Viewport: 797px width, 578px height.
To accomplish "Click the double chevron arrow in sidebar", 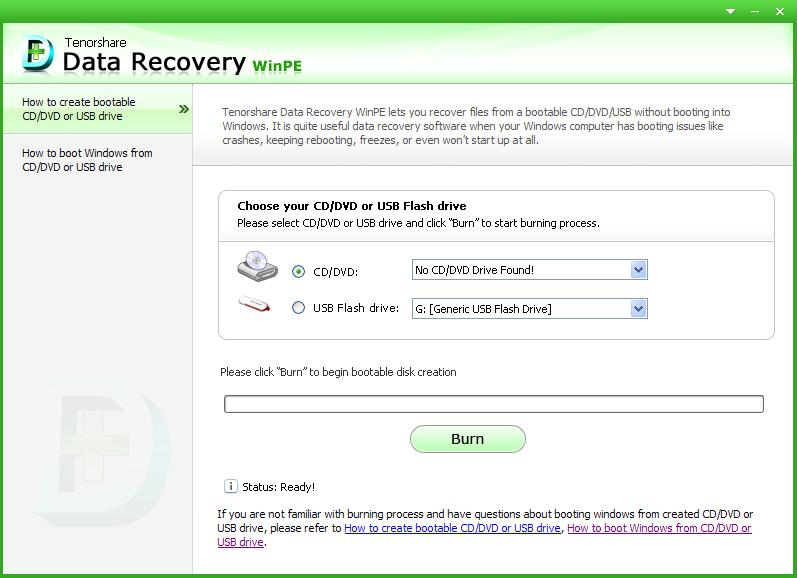I will 183,109.
